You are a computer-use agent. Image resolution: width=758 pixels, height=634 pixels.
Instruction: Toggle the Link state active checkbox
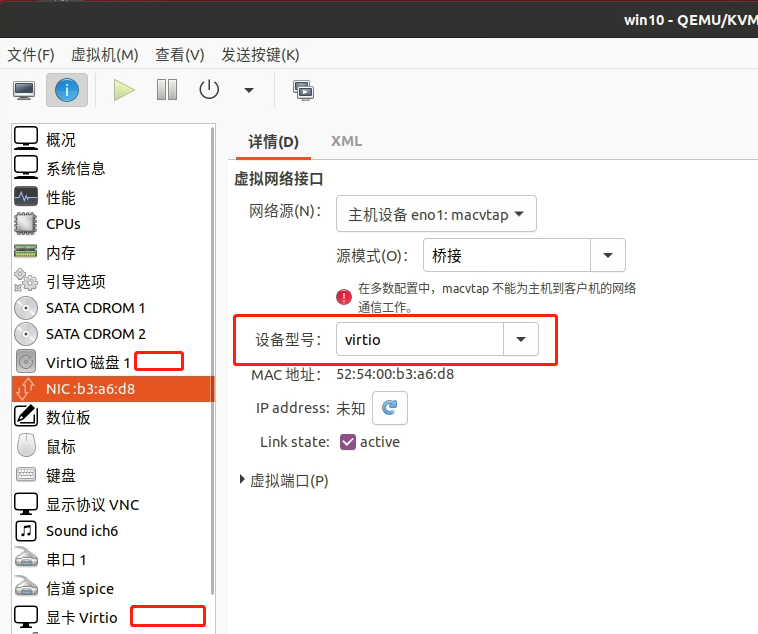pos(348,442)
